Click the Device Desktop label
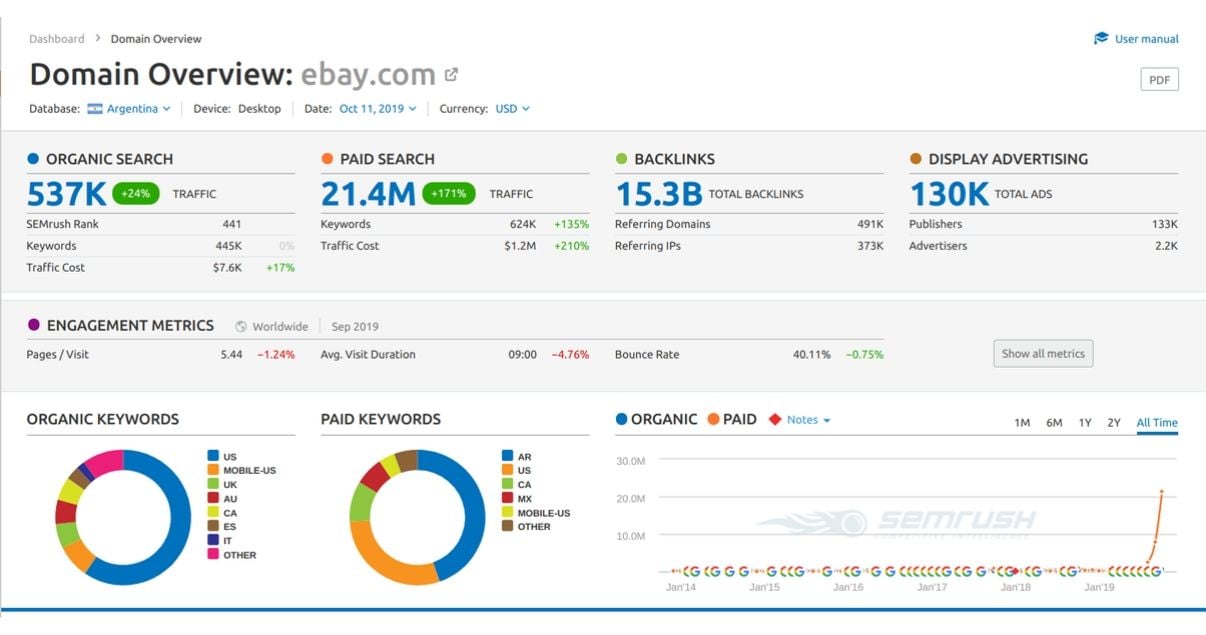The width and height of the screenshot is (1206, 635). pyautogui.click(x=237, y=109)
